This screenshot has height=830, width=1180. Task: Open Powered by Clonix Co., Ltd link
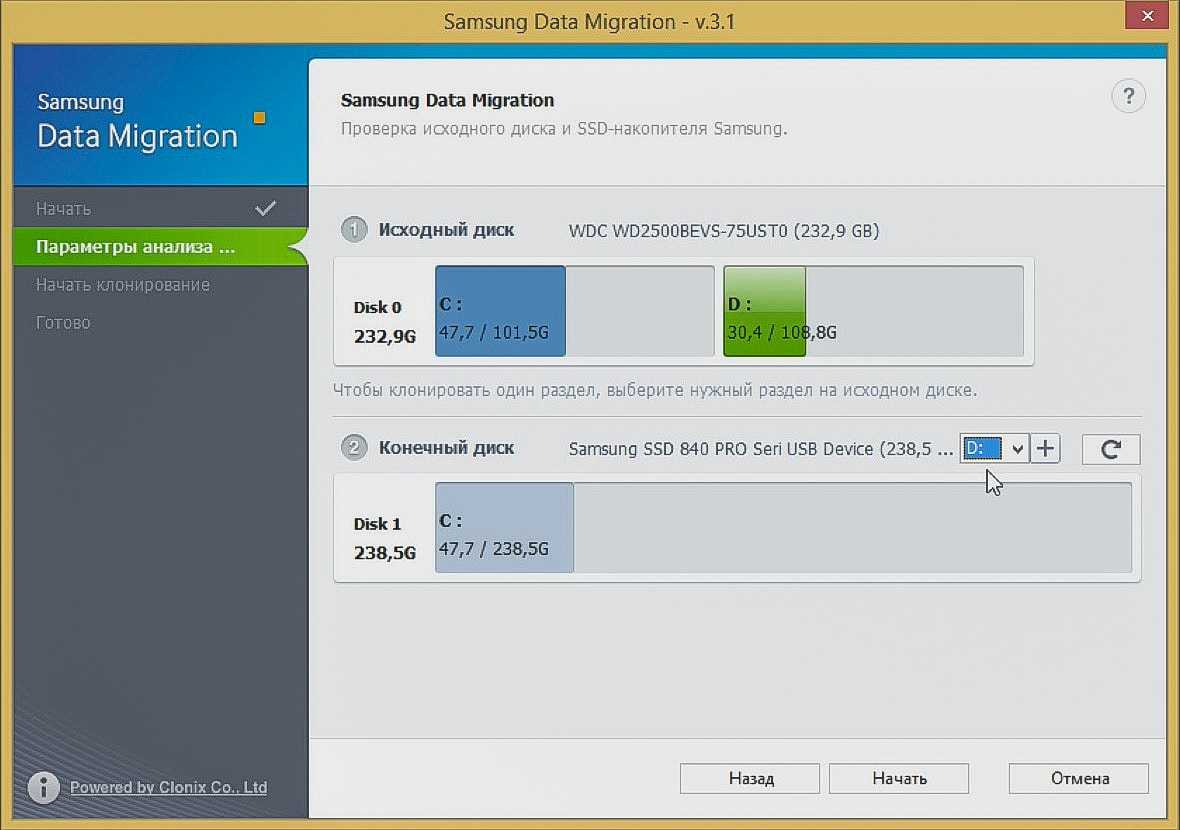[x=168, y=787]
